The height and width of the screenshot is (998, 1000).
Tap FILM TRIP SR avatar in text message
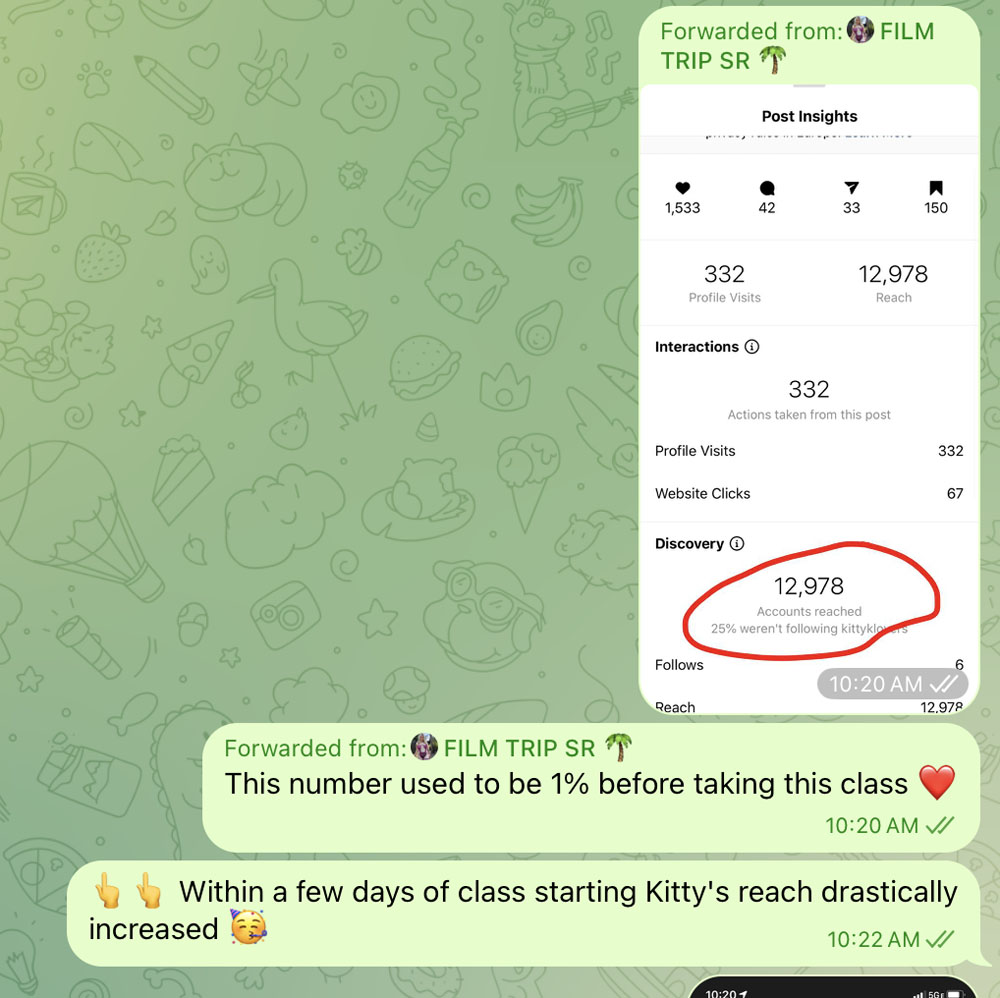click(x=424, y=747)
